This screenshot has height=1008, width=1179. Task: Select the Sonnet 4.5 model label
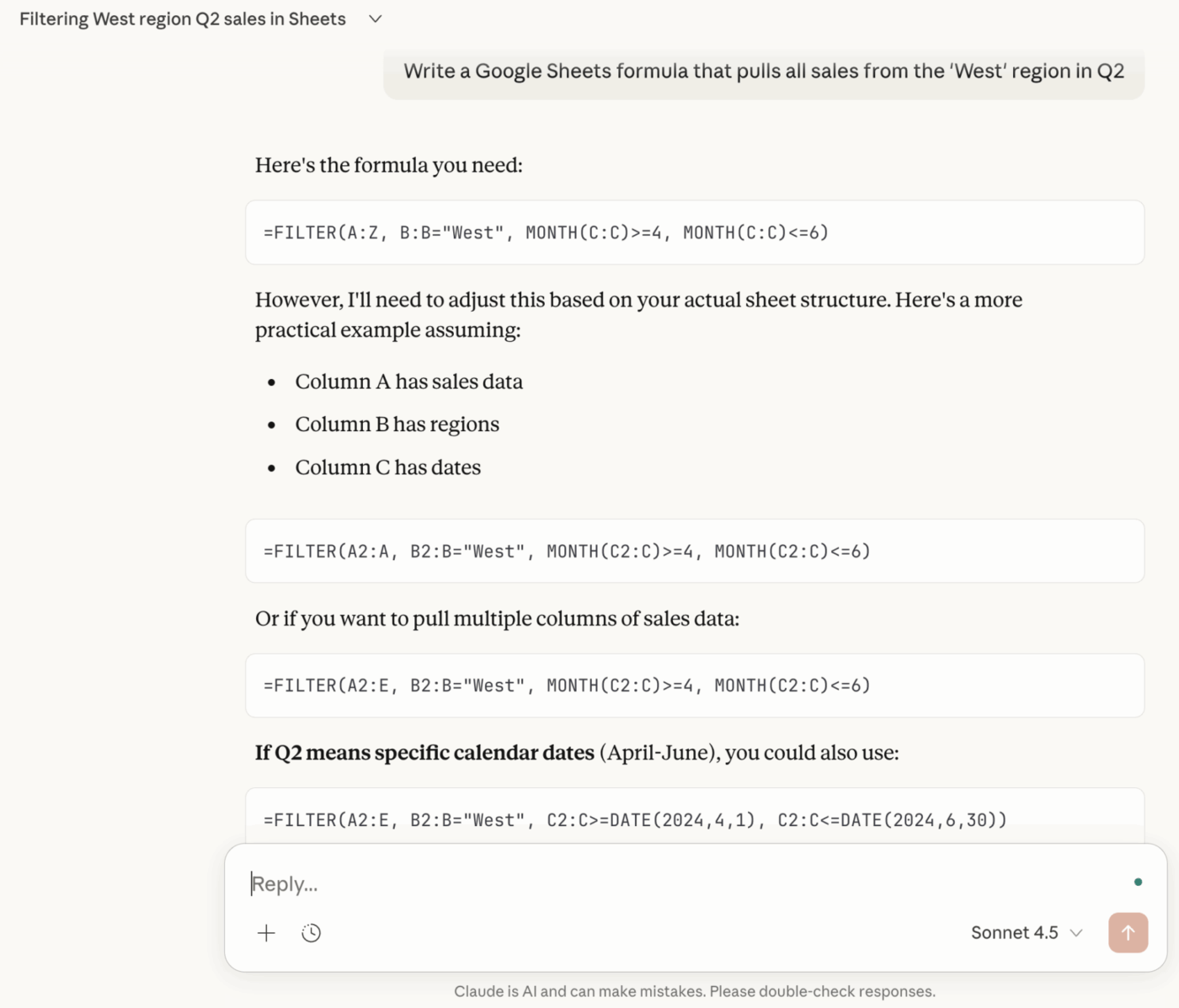pyautogui.click(x=1014, y=932)
